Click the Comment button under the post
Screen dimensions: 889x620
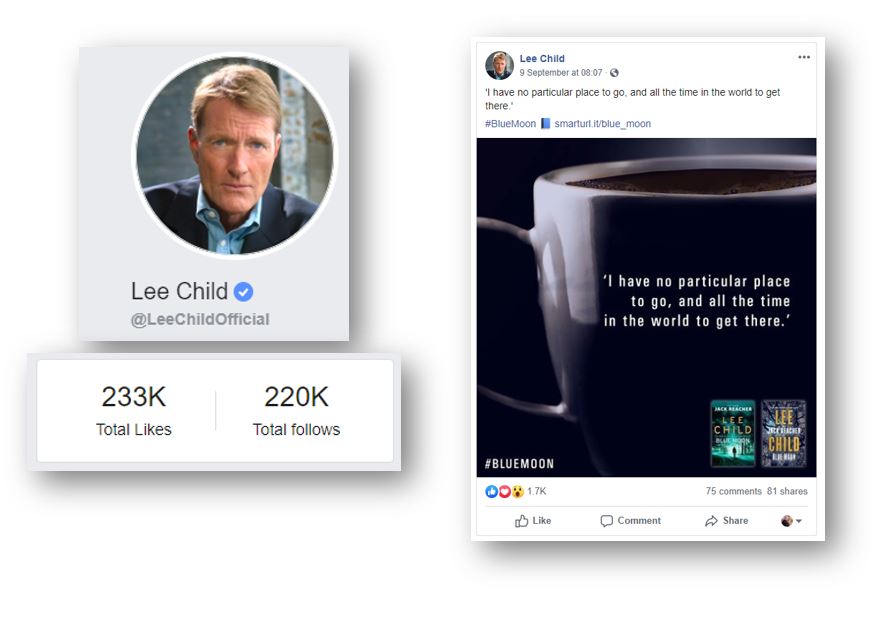tap(630, 521)
